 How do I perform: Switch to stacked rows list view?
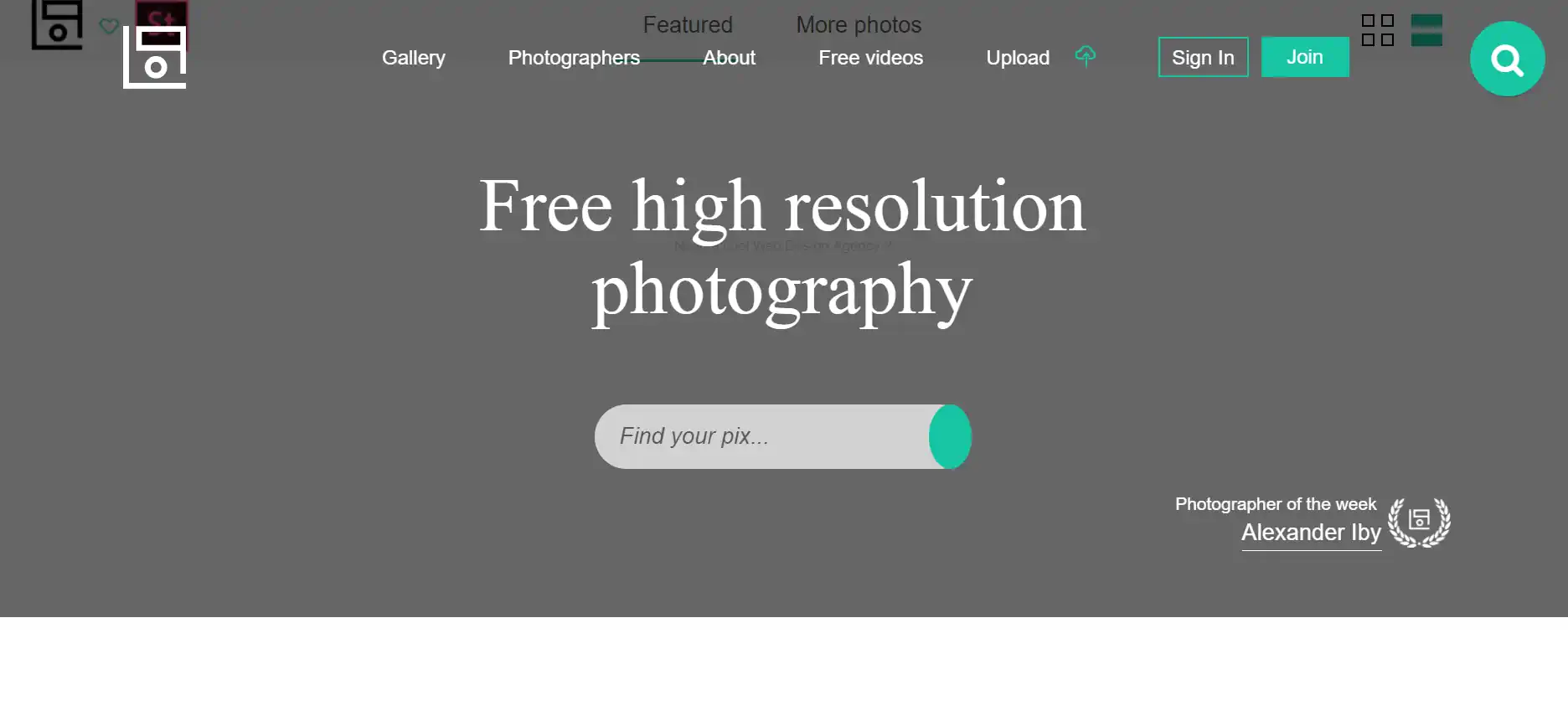click(x=1426, y=30)
